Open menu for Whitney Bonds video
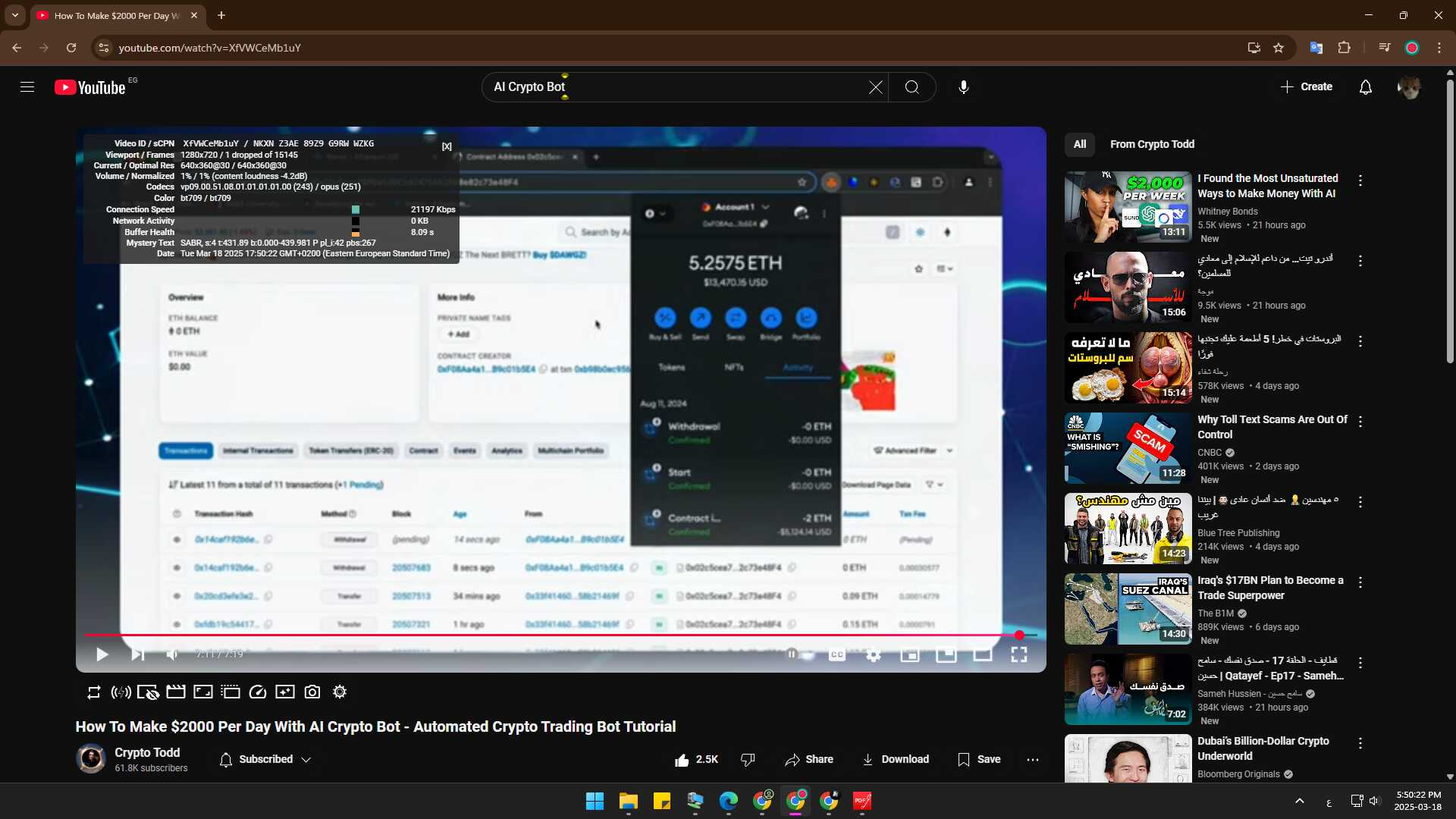 1360,180
